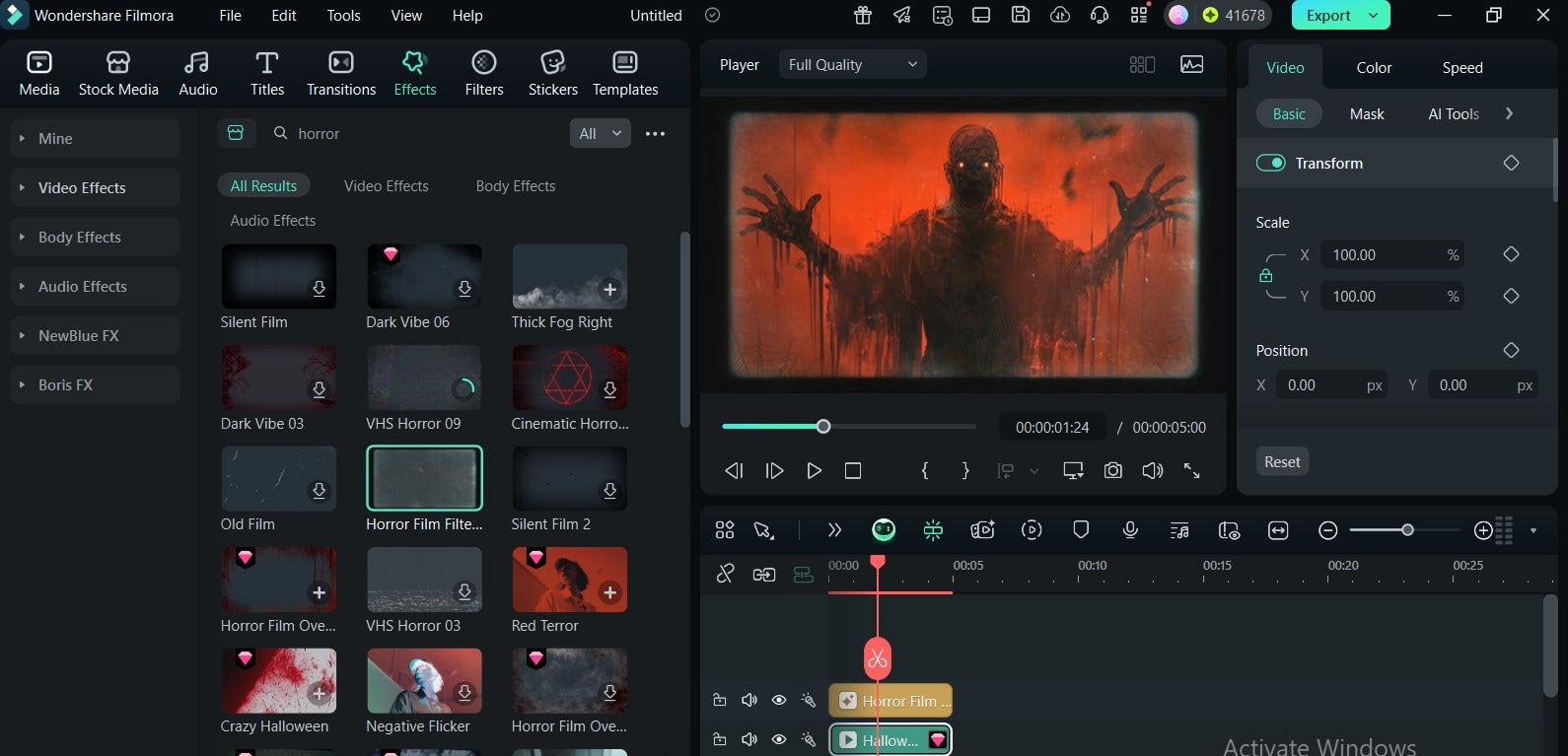Screen dimensions: 1568x756
Task: Show Video Effects results filter
Action: coord(387,185)
